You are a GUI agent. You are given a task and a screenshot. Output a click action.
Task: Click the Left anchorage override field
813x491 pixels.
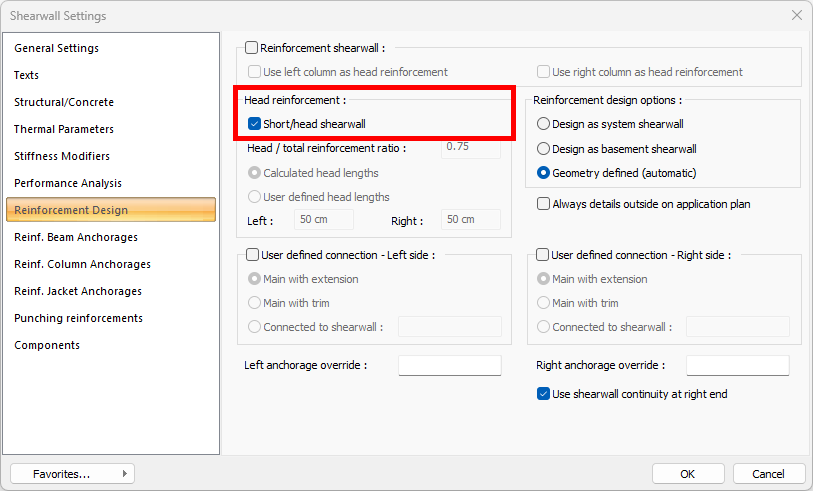tap(449, 365)
